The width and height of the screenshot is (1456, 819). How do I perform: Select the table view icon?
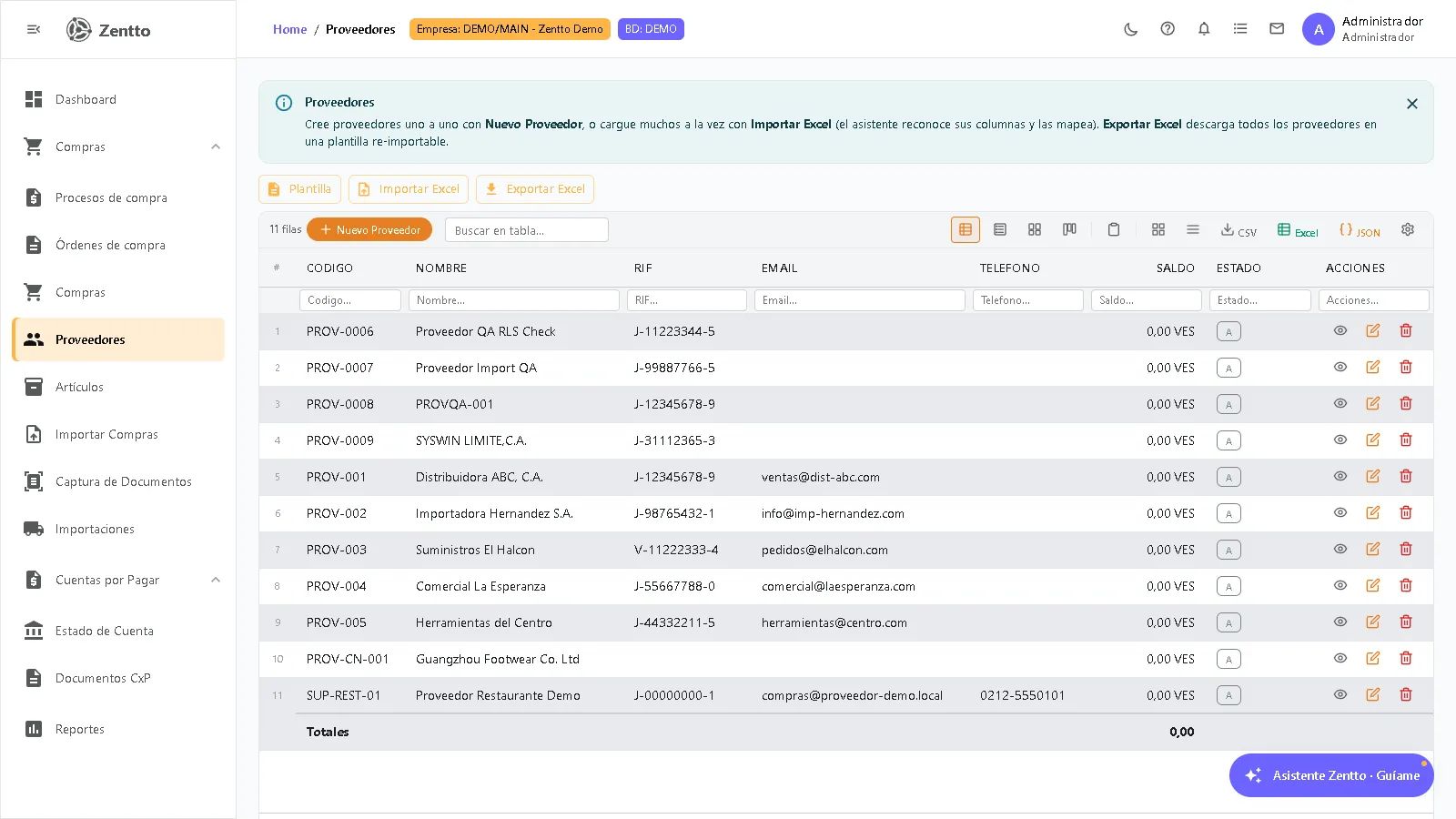[966, 230]
